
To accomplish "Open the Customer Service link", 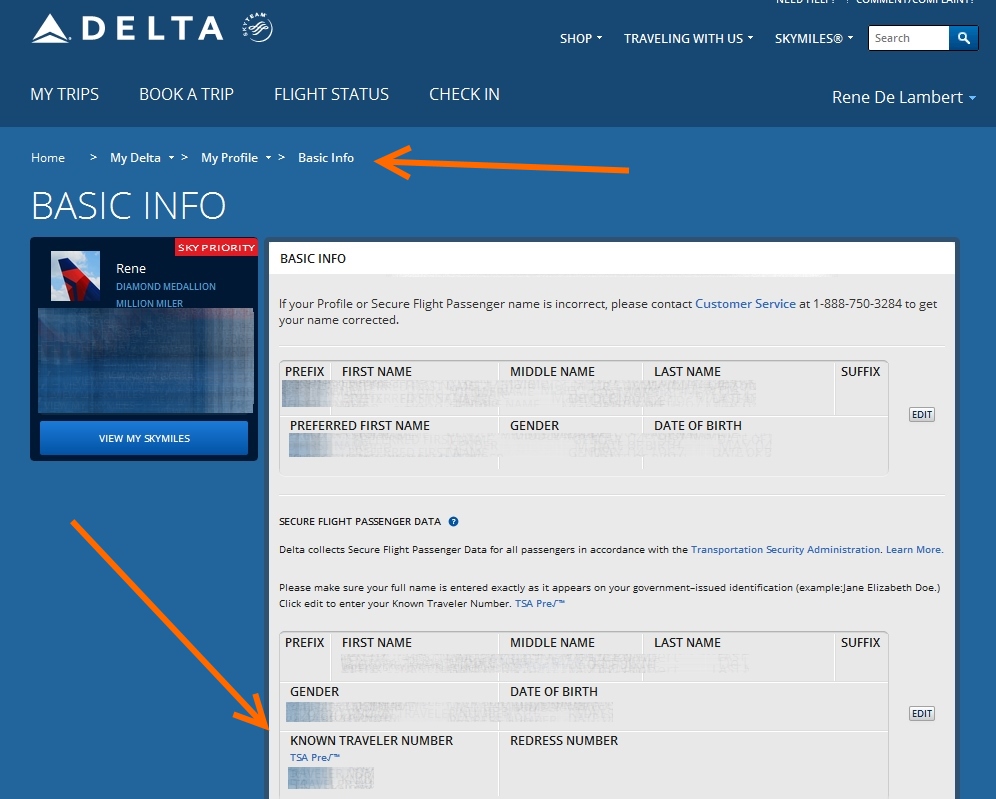I will pyautogui.click(x=745, y=303).
